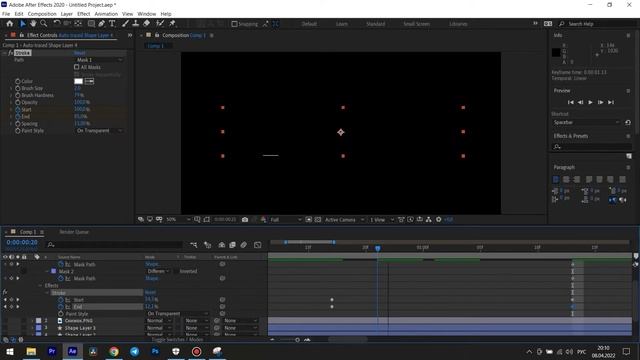
Task: Open Telegram from the taskbar
Action: (135, 351)
